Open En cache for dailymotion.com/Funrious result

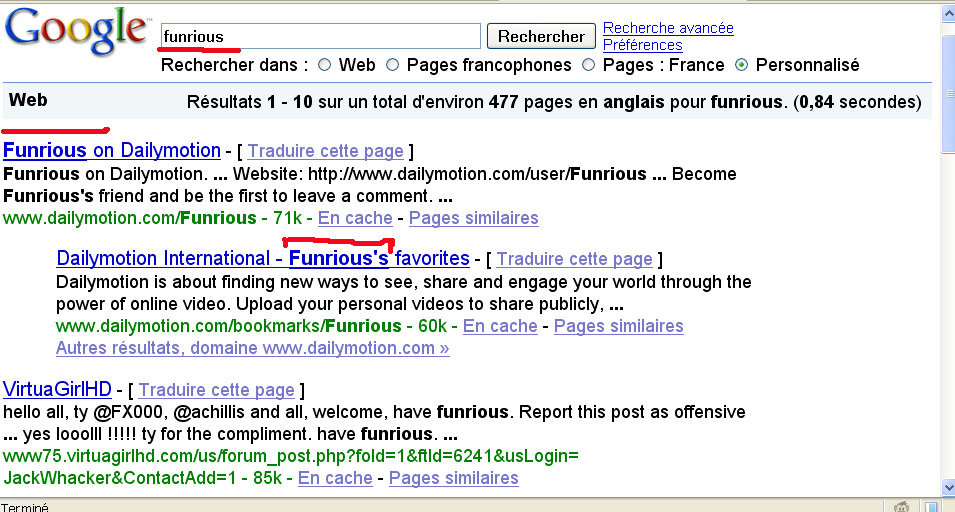355,218
